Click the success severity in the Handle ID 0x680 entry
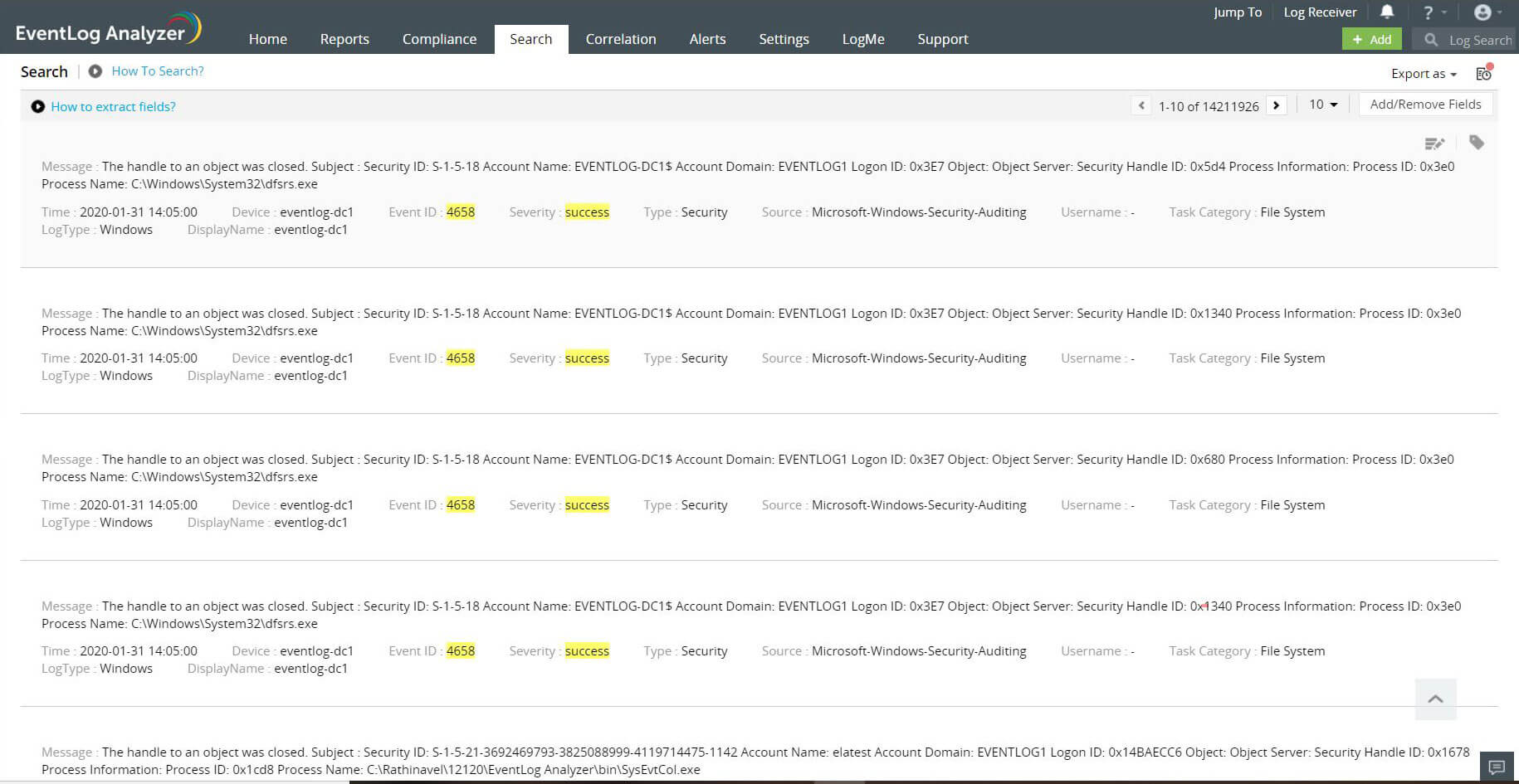The image size is (1519, 784). [x=587, y=504]
